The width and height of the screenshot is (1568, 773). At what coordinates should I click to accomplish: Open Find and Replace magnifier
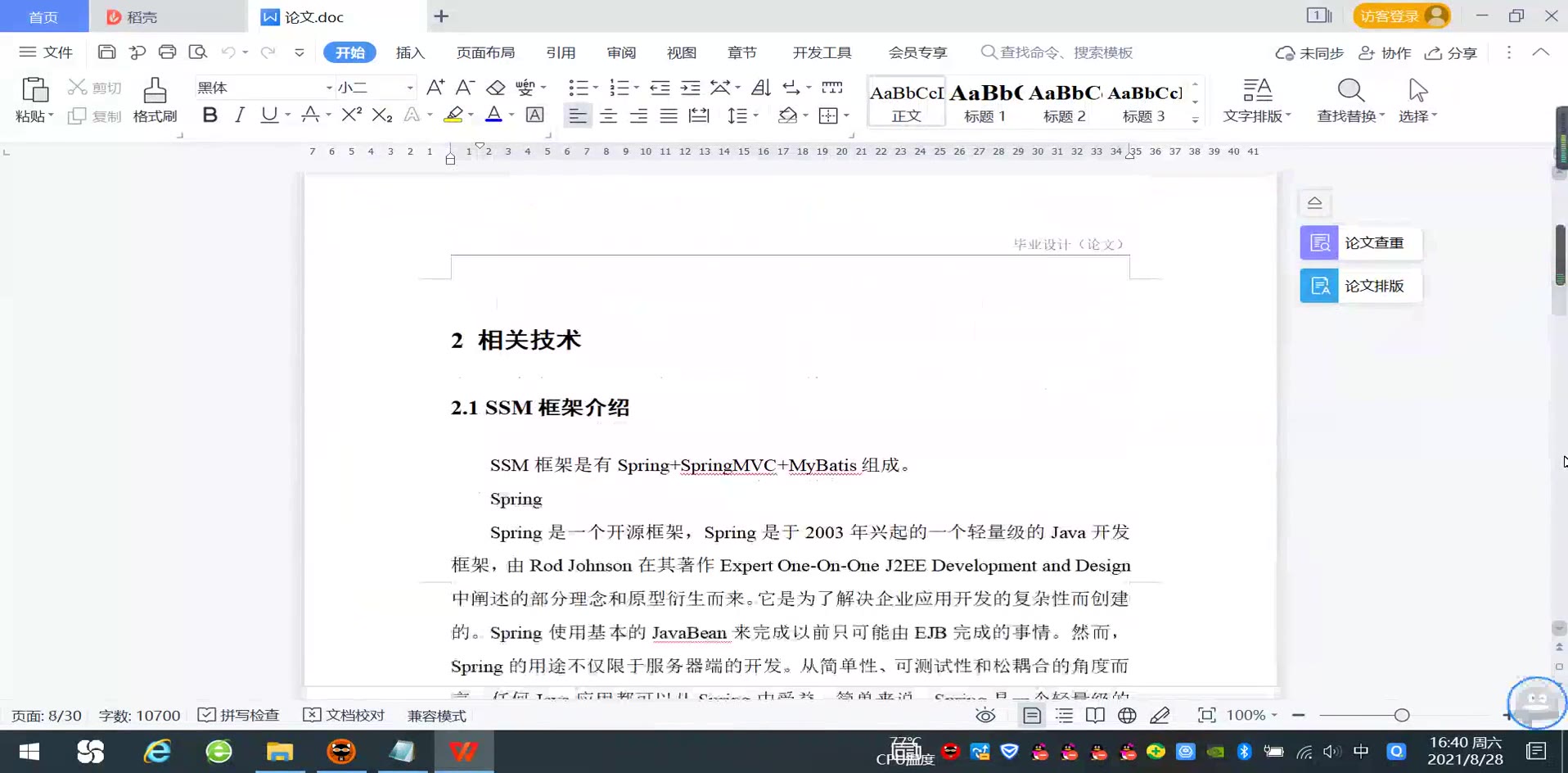click(1350, 90)
